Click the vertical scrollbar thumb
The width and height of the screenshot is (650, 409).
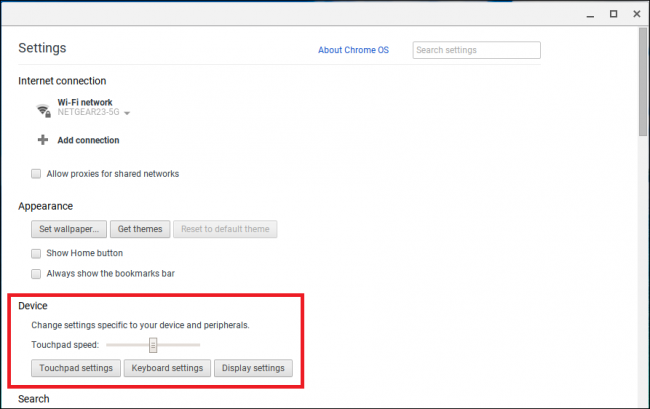tap(643, 81)
